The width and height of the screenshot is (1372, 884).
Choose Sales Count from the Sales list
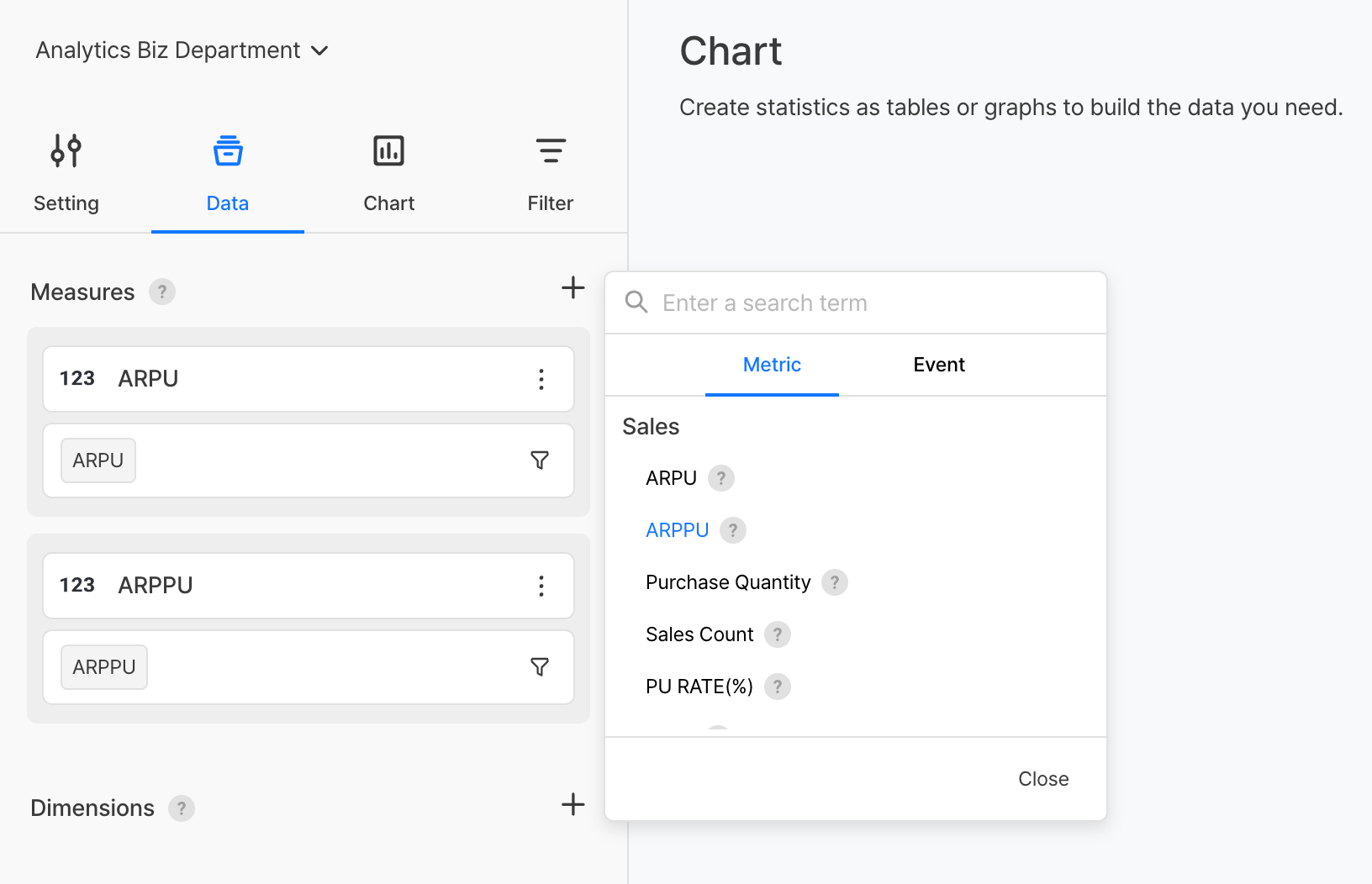[699, 634]
